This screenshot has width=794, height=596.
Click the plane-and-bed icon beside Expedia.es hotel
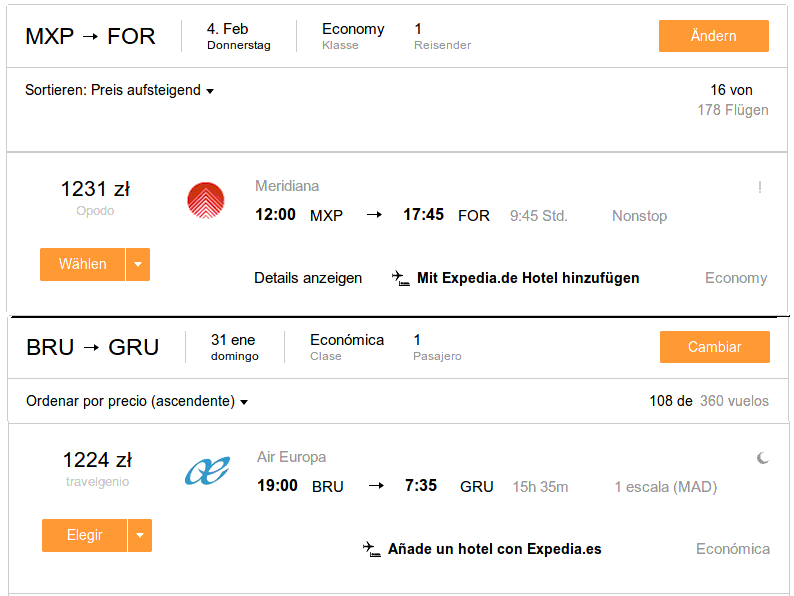click(x=372, y=549)
